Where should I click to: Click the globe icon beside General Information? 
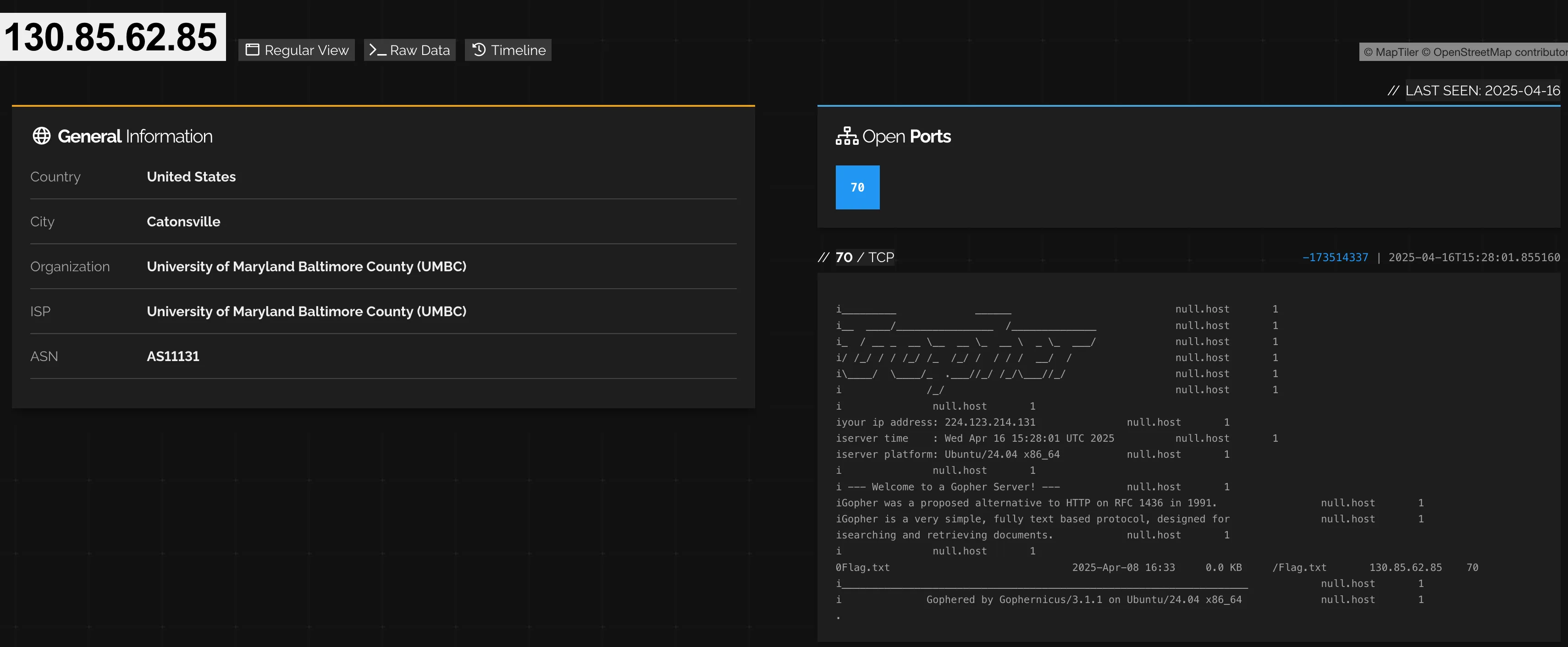coord(41,136)
